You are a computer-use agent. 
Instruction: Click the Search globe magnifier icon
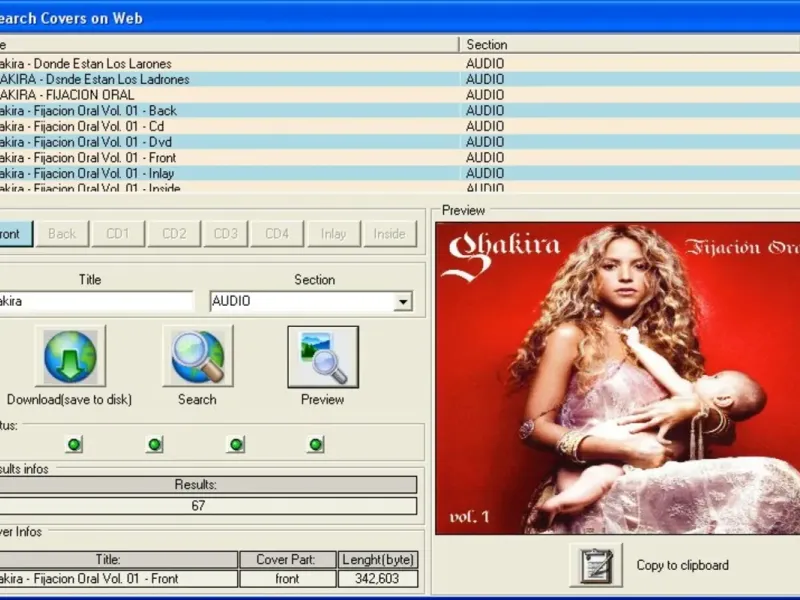pos(198,357)
